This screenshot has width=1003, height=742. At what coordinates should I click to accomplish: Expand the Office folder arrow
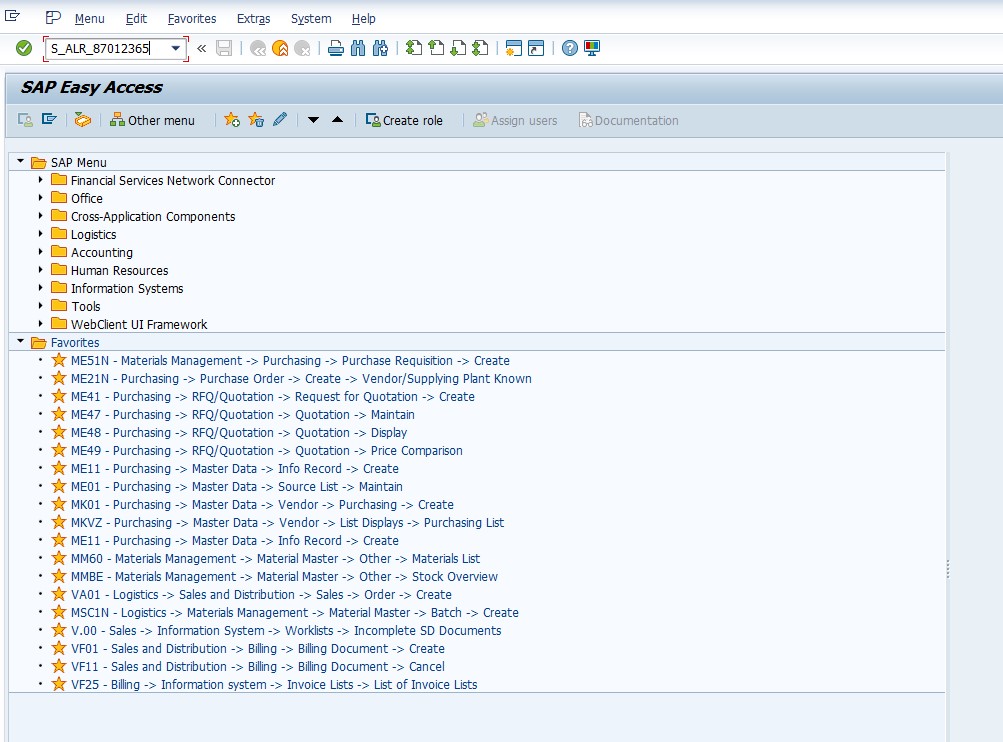click(40, 198)
